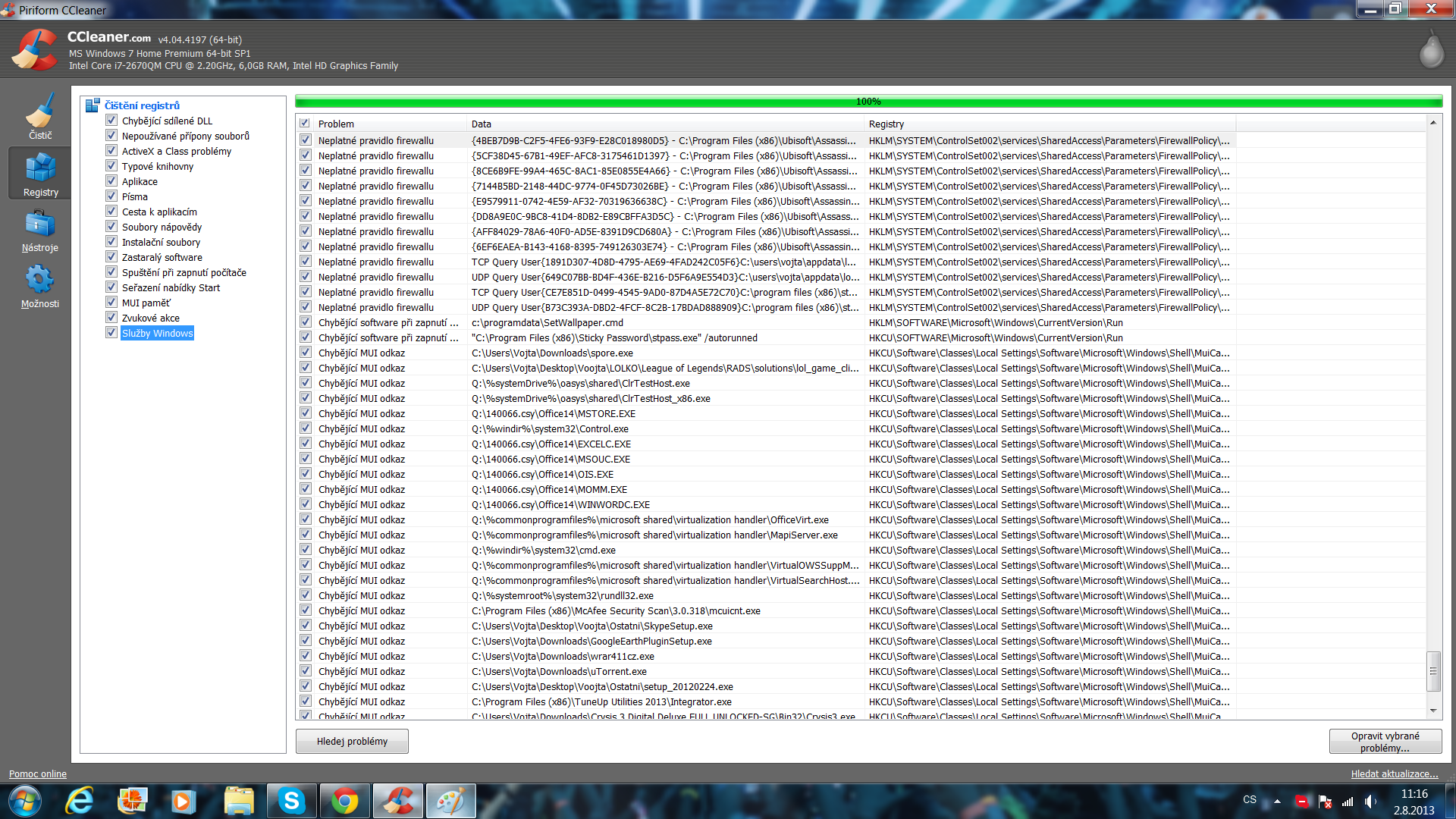Image resolution: width=1456 pixels, height=819 pixels.
Task: Toggle ActiveX a Class problémy checkbox
Action: pos(111,151)
